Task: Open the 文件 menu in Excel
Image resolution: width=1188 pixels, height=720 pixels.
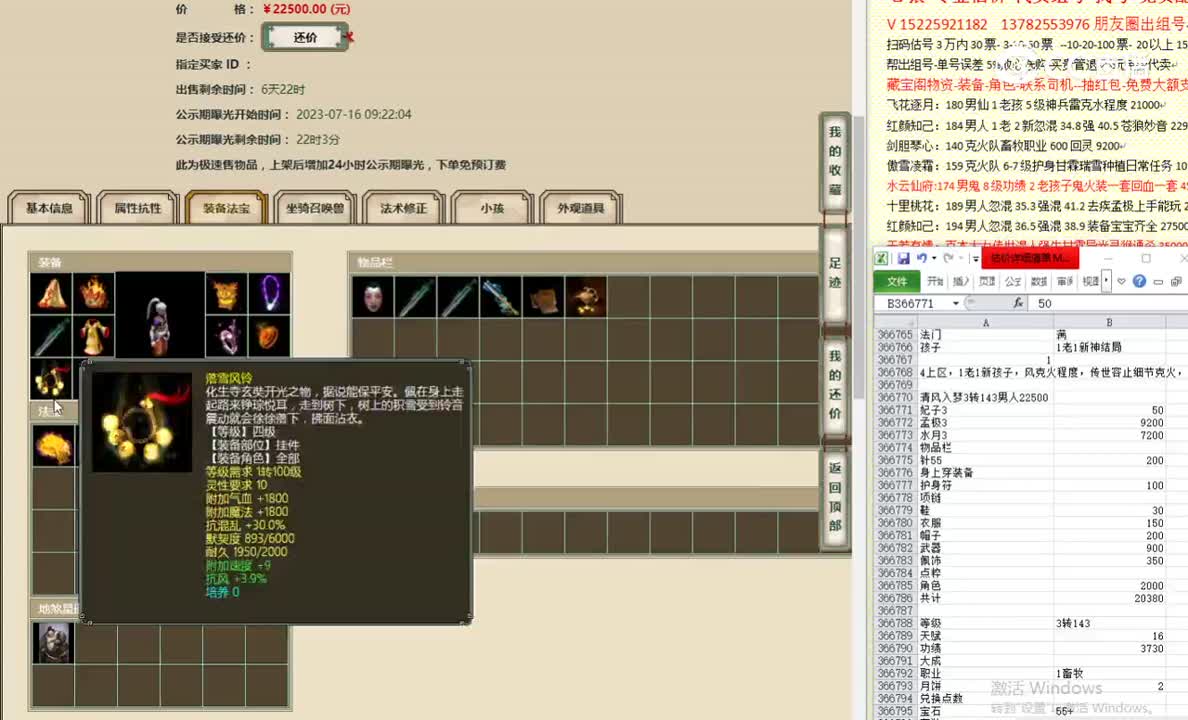Action: coord(898,281)
